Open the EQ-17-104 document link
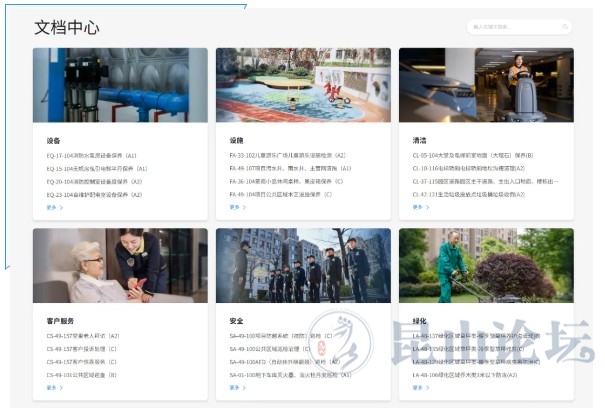 click(x=96, y=156)
